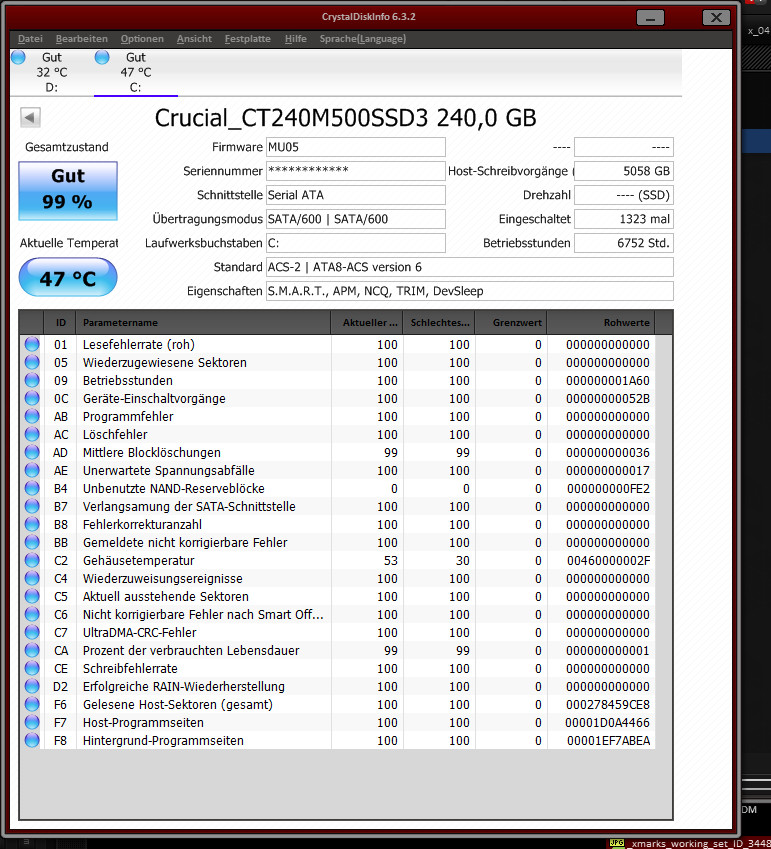Click status orb for Host-Programmseiten
The width and height of the screenshot is (771, 849).
[32, 722]
